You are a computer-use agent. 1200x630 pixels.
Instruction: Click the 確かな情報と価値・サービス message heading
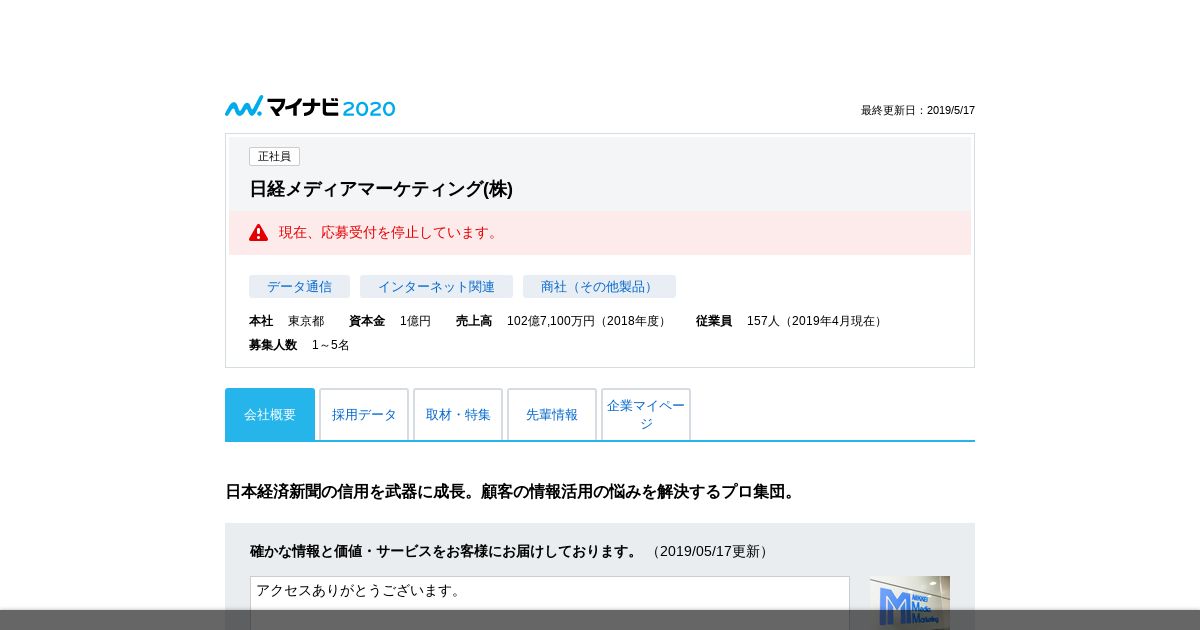[444, 551]
